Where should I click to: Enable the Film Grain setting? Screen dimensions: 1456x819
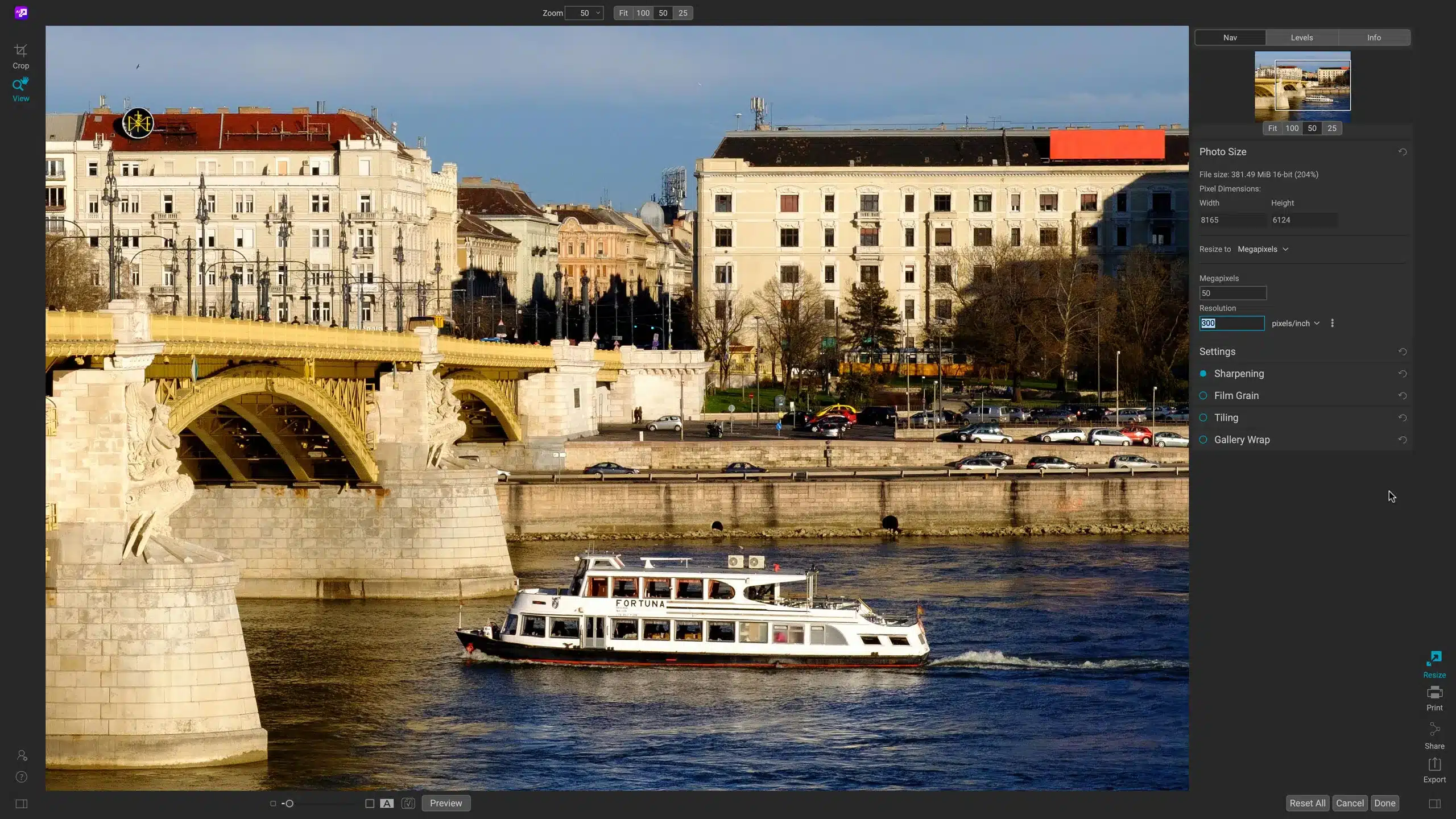point(1203,395)
